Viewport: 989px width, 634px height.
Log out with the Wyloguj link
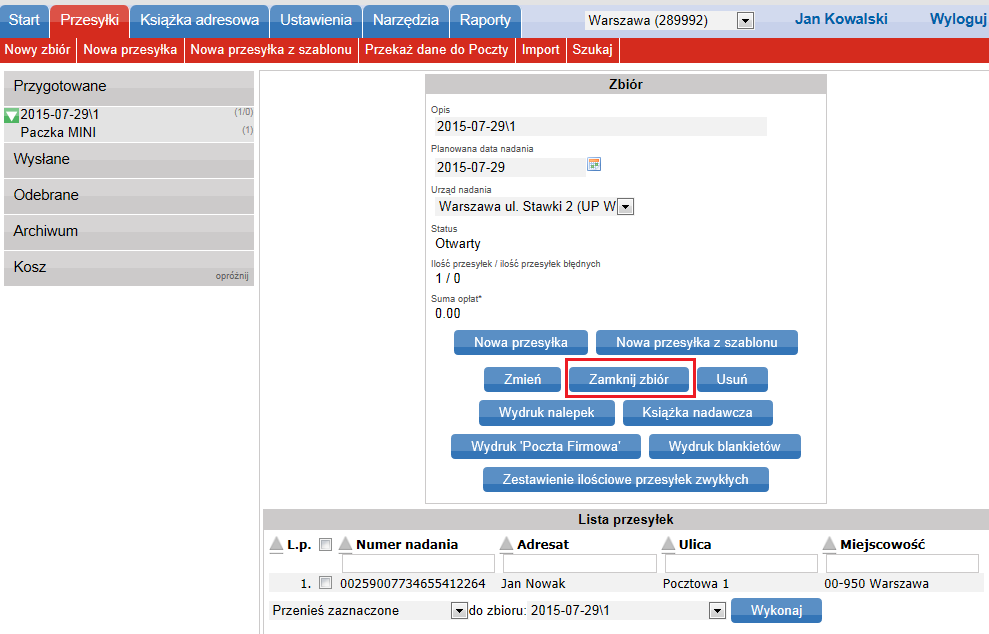click(957, 19)
